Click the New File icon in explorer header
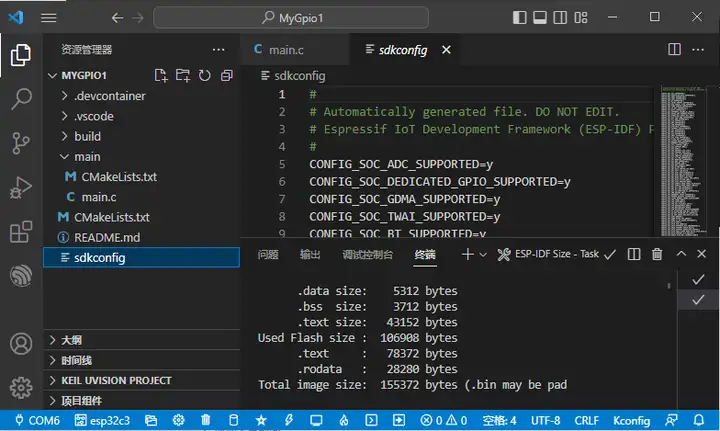This screenshot has width=720, height=431. point(161,76)
